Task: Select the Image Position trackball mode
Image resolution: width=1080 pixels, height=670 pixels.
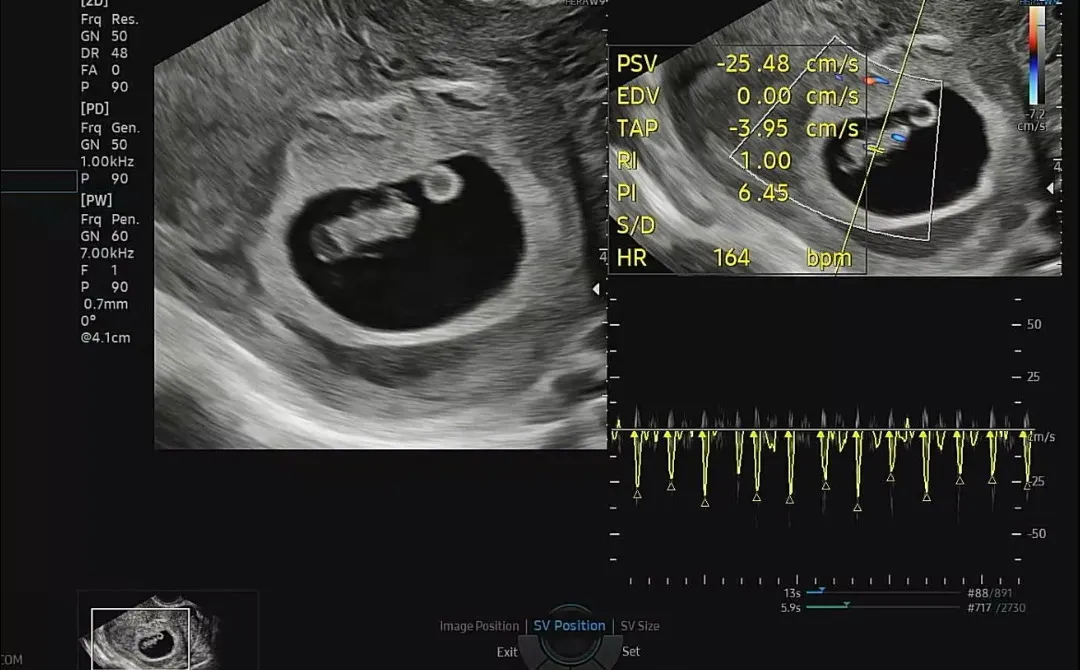Action: (479, 626)
